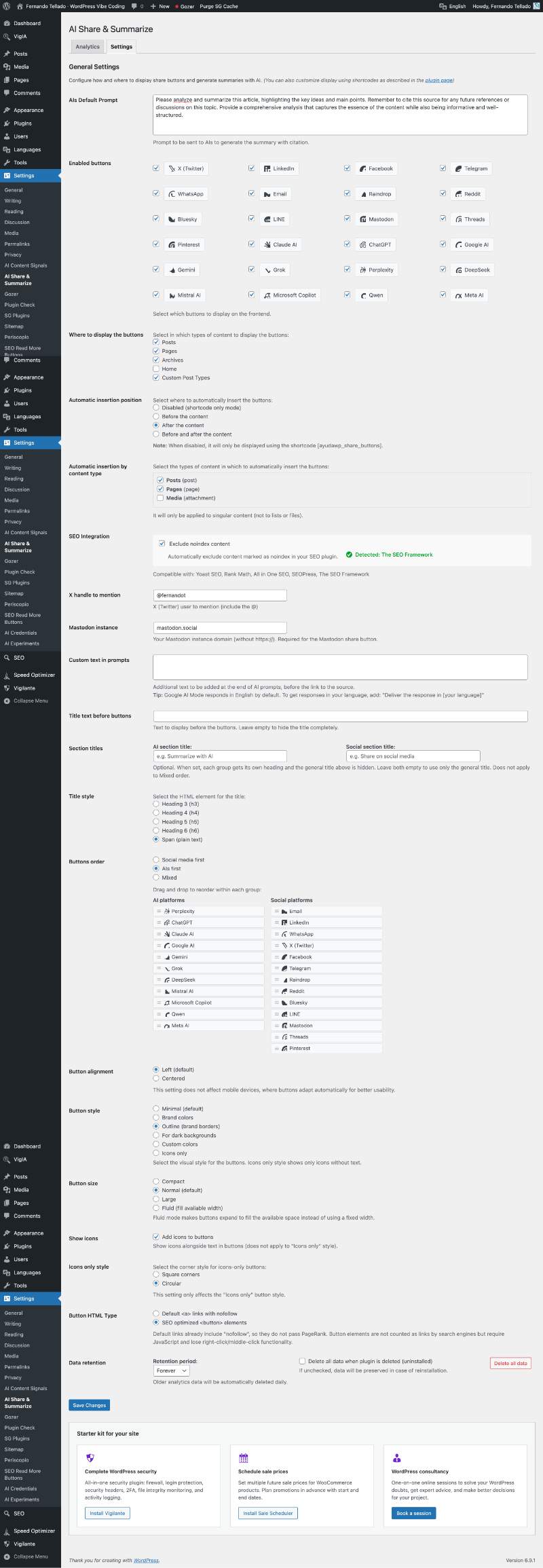543x1568 pixels.
Task: Click the Mastodon instance input field
Action: point(220,628)
